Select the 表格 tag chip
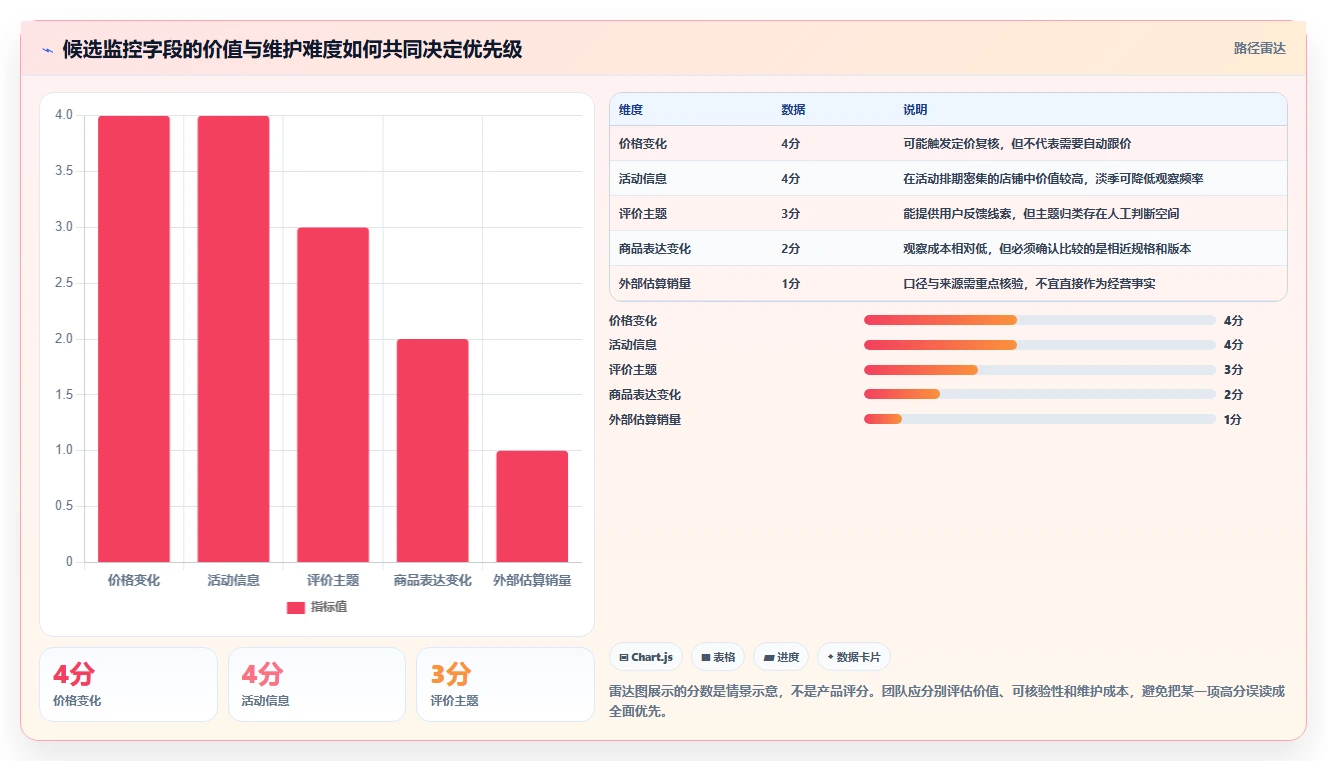This screenshot has width=1327, height=761. (718, 657)
